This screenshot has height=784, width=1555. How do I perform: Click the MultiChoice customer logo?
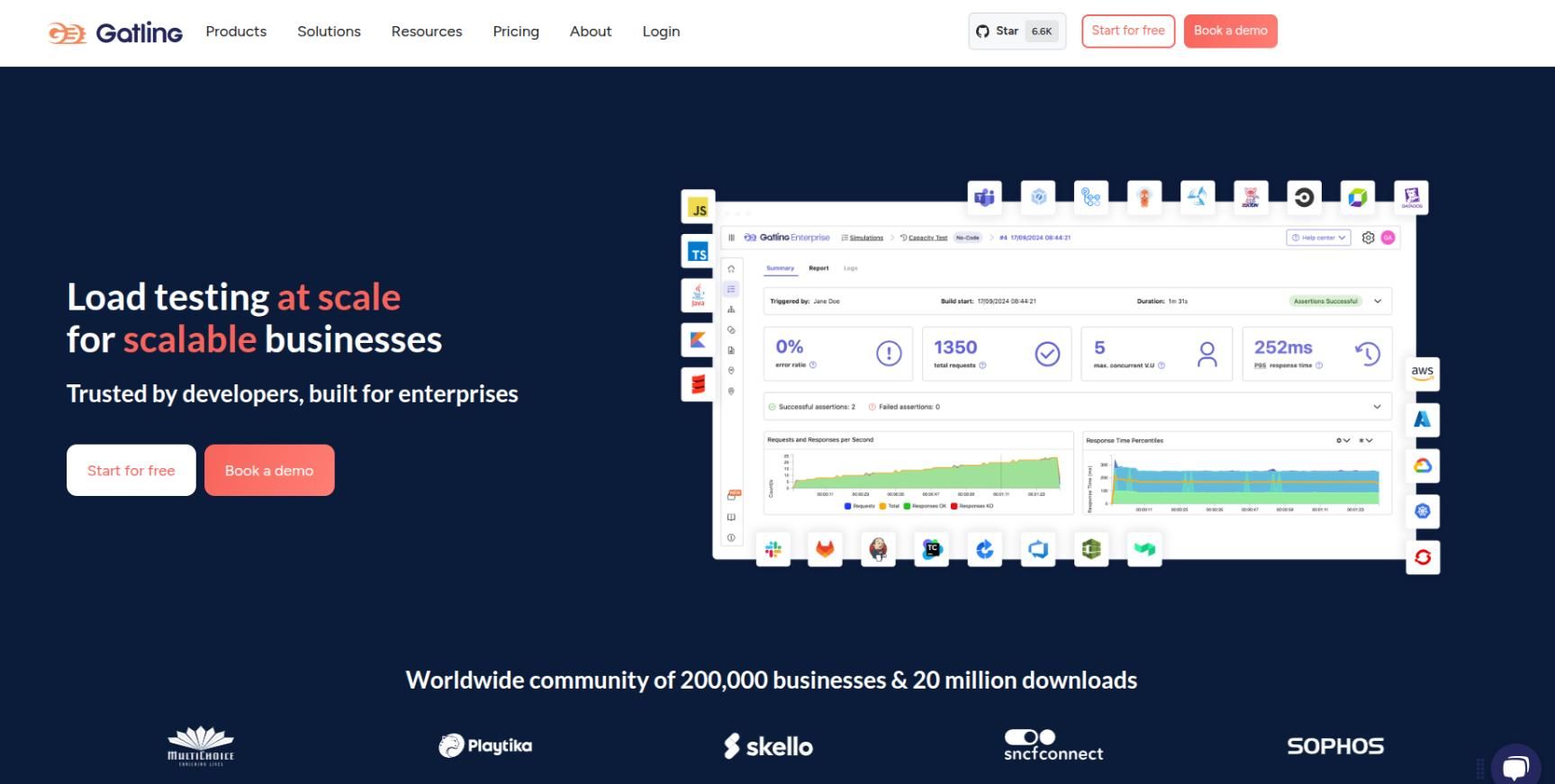coord(201,746)
